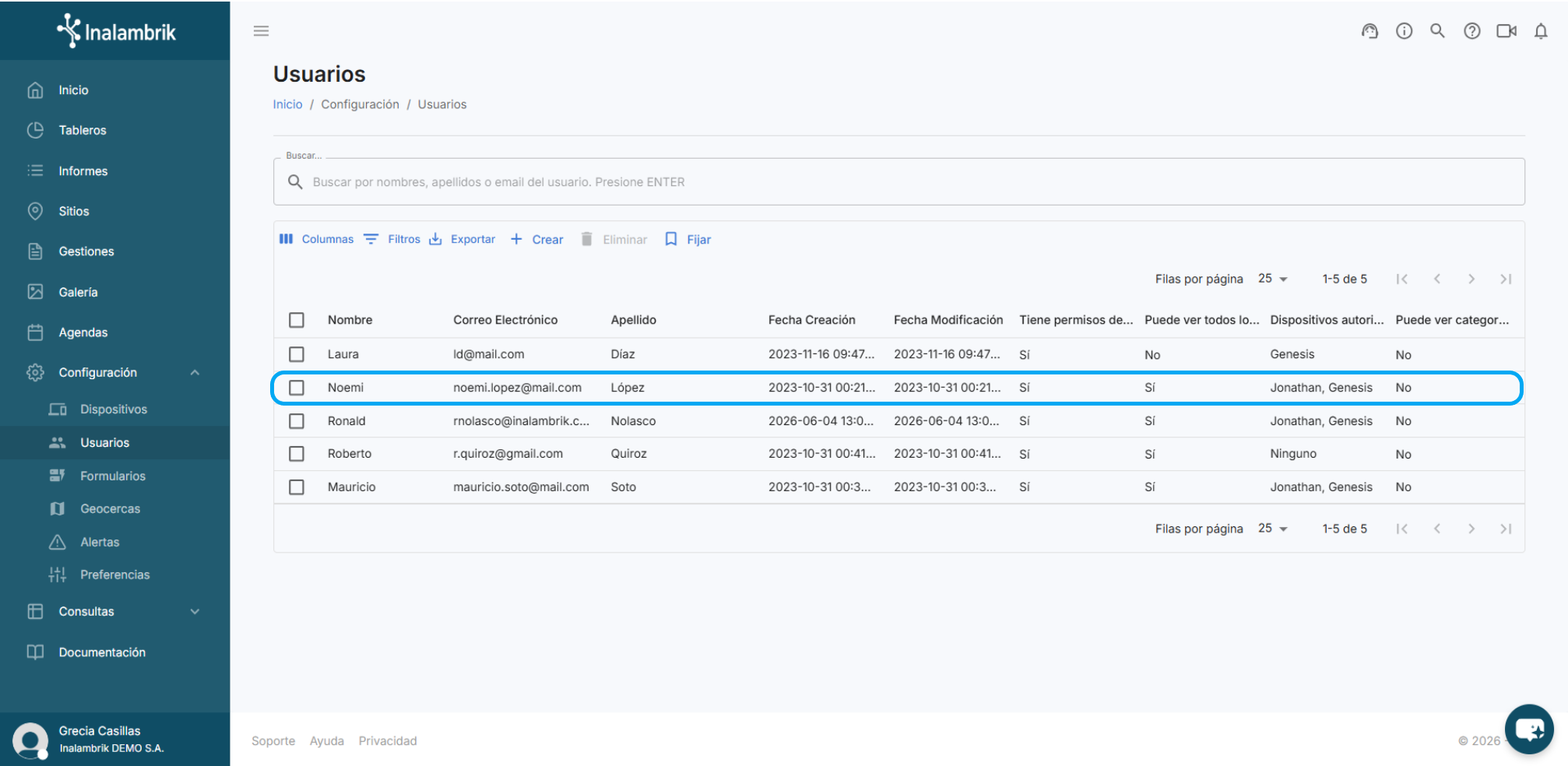This screenshot has height=766, width=1568.
Task: Click the support headset icon
Action: [x=1369, y=31]
